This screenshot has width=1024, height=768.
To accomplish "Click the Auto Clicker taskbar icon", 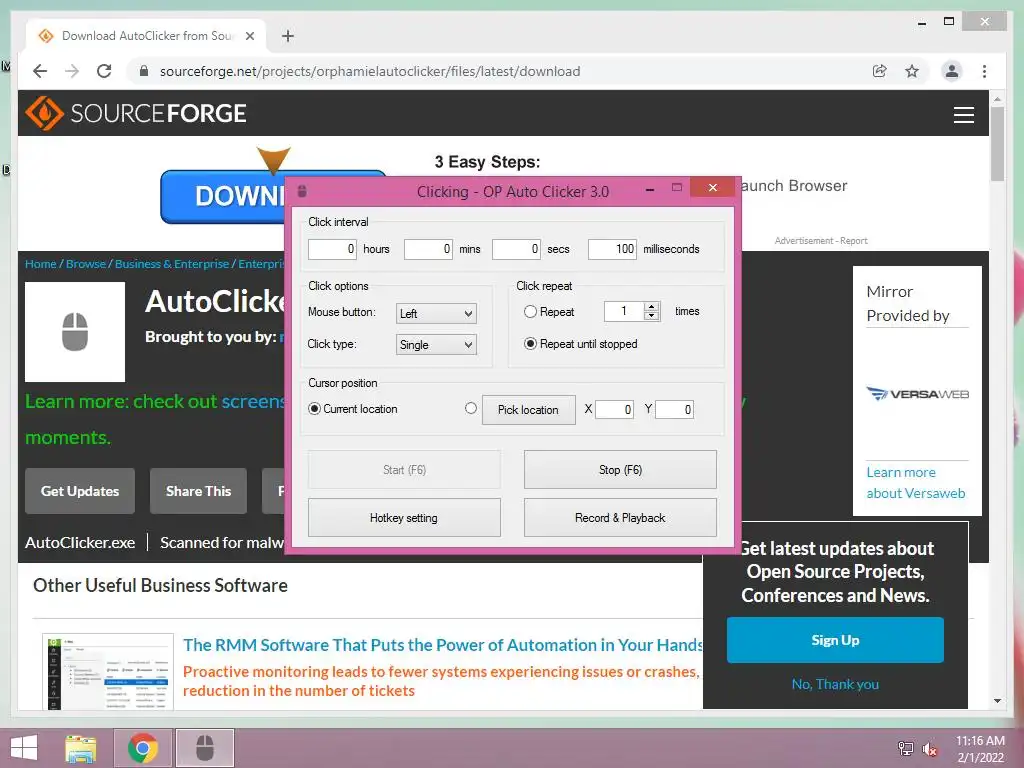I will coord(205,748).
